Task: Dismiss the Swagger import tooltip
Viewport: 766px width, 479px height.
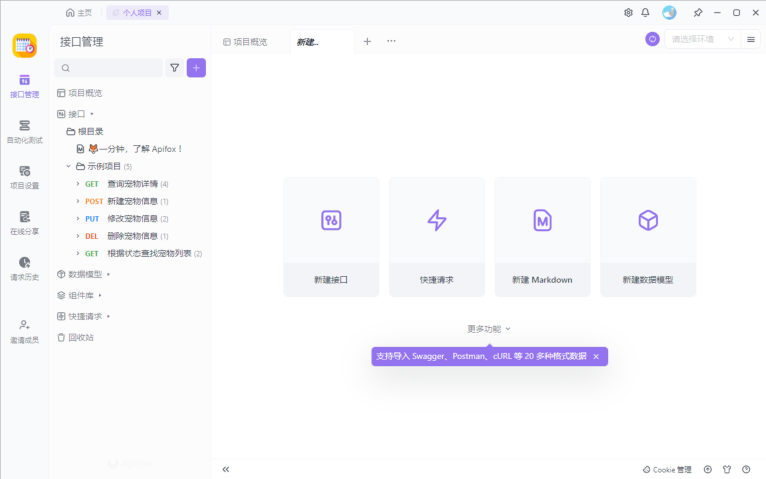Action: pos(596,356)
